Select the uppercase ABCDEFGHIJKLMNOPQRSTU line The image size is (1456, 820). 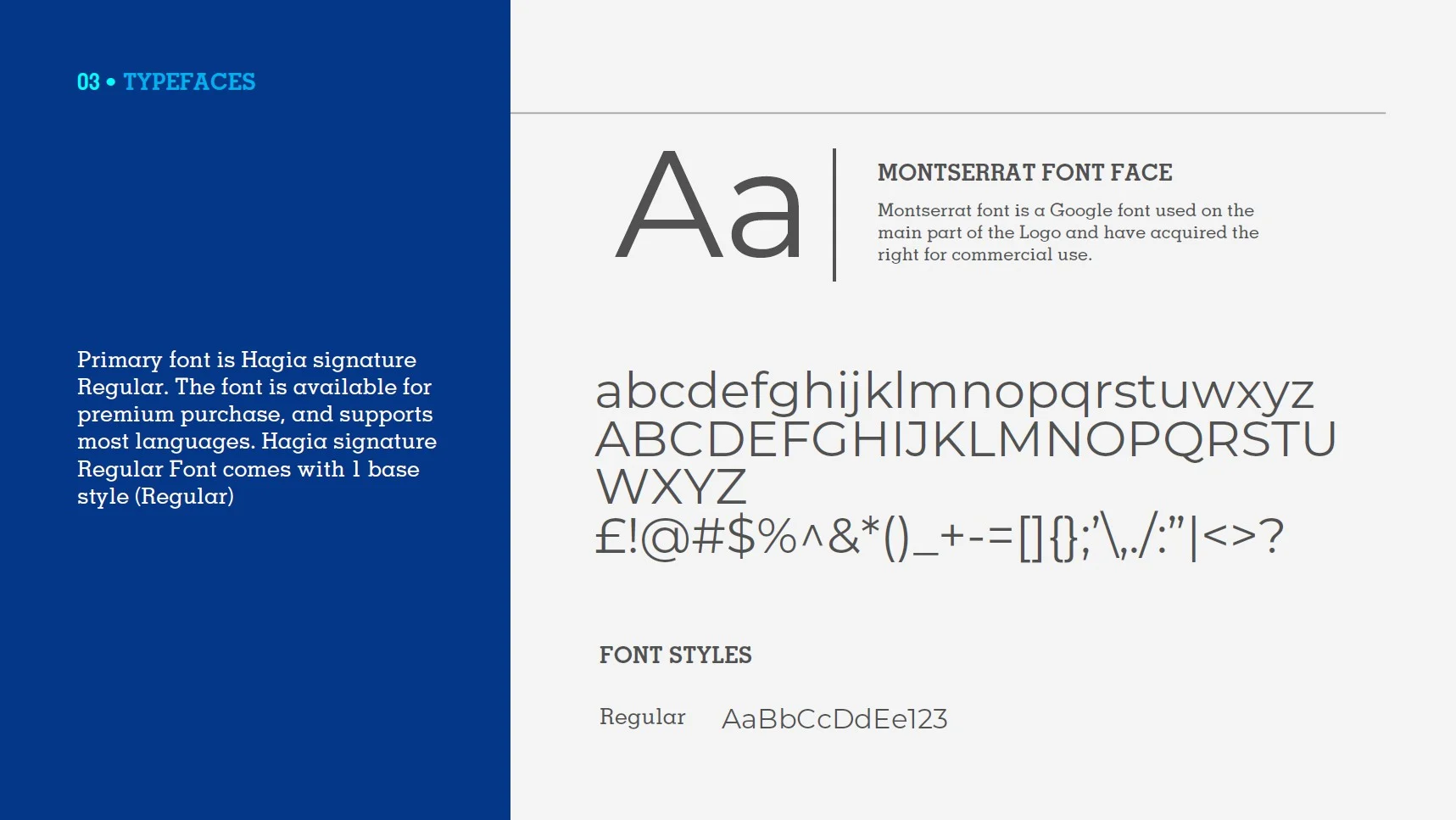click(x=965, y=440)
